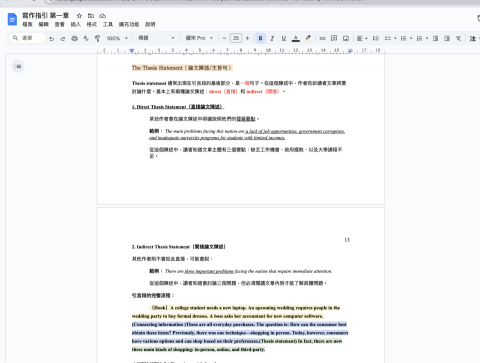Image resolution: width=480 pixels, height=363 pixels.
Task: Insert a link
Action: coord(322,38)
